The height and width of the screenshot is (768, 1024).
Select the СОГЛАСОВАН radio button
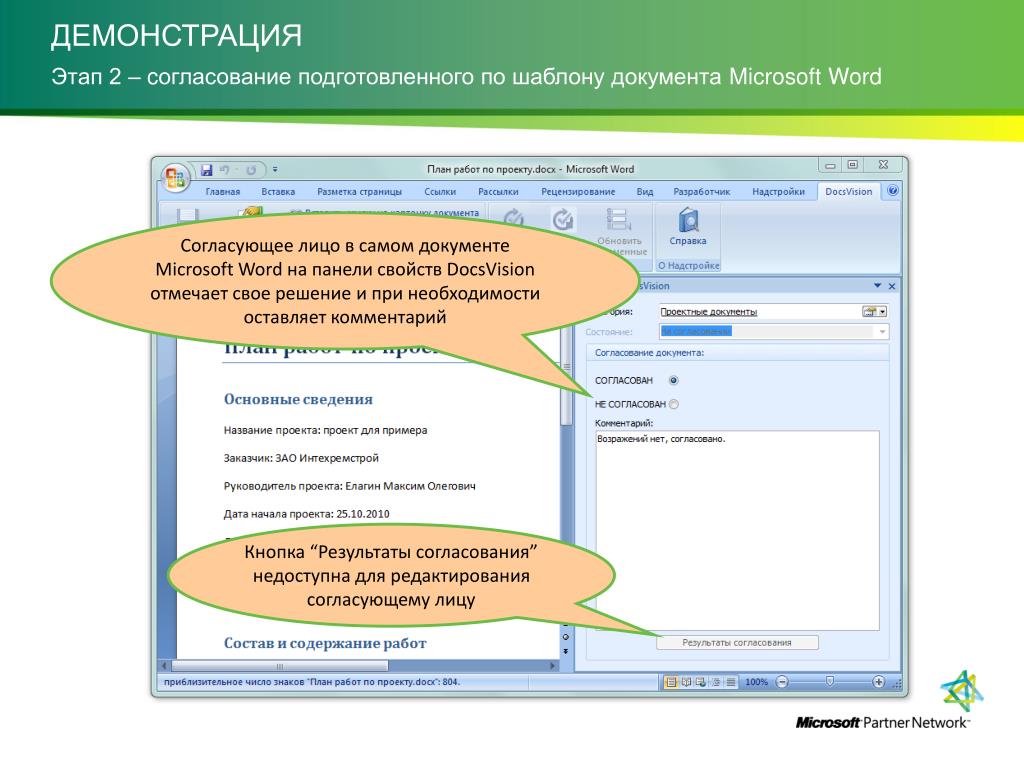point(673,380)
